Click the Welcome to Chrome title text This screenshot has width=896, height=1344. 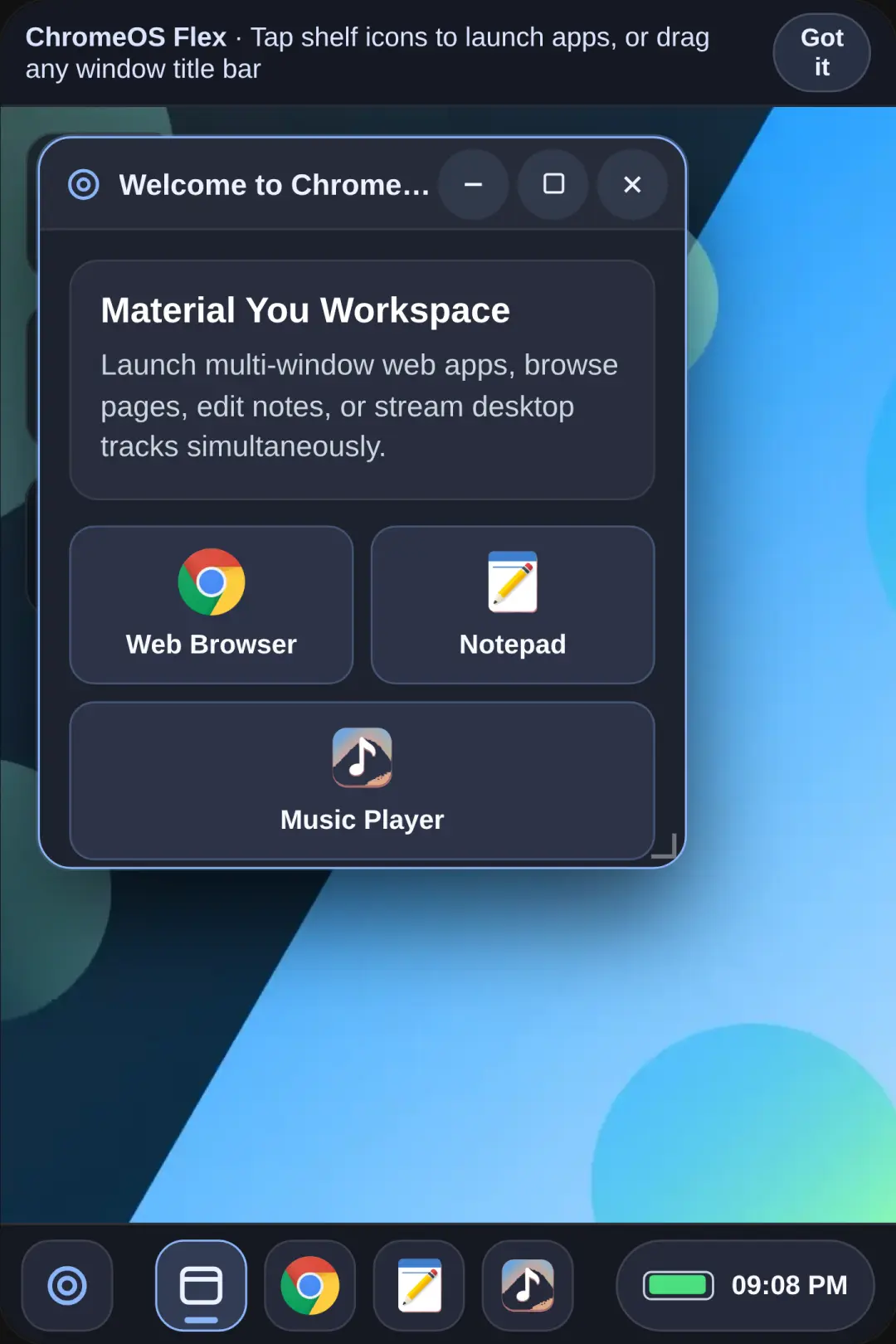click(x=275, y=184)
